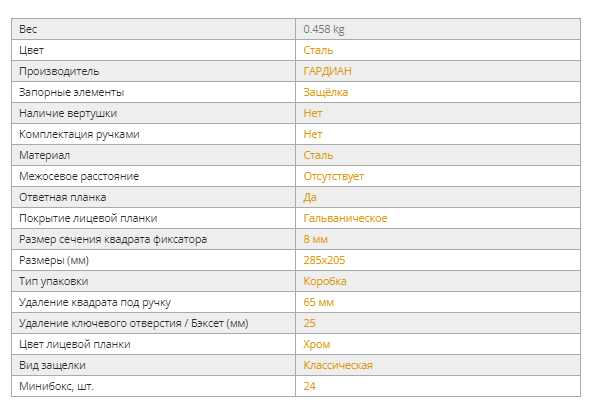
Task: Open the Гальваническое coating link
Action: pyautogui.click(x=345, y=218)
